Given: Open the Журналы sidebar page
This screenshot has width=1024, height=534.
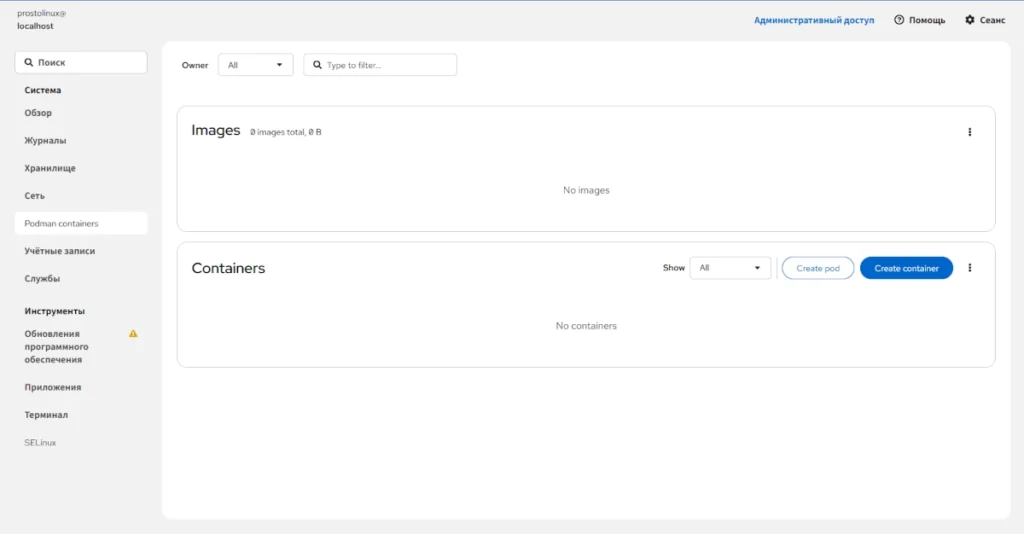Looking at the screenshot, I should pyautogui.click(x=45, y=140).
